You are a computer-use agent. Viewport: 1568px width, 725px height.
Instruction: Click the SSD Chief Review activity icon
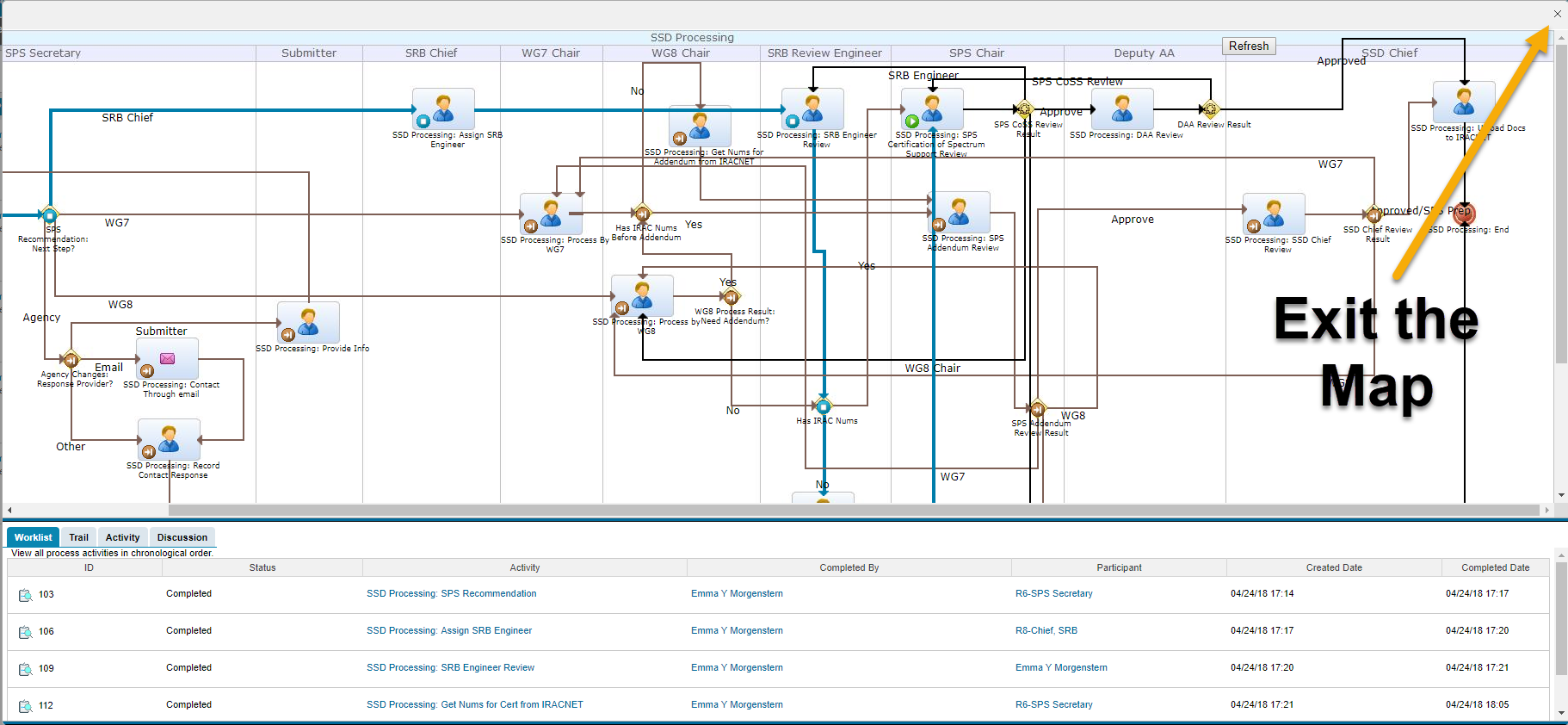coord(1274,214)
